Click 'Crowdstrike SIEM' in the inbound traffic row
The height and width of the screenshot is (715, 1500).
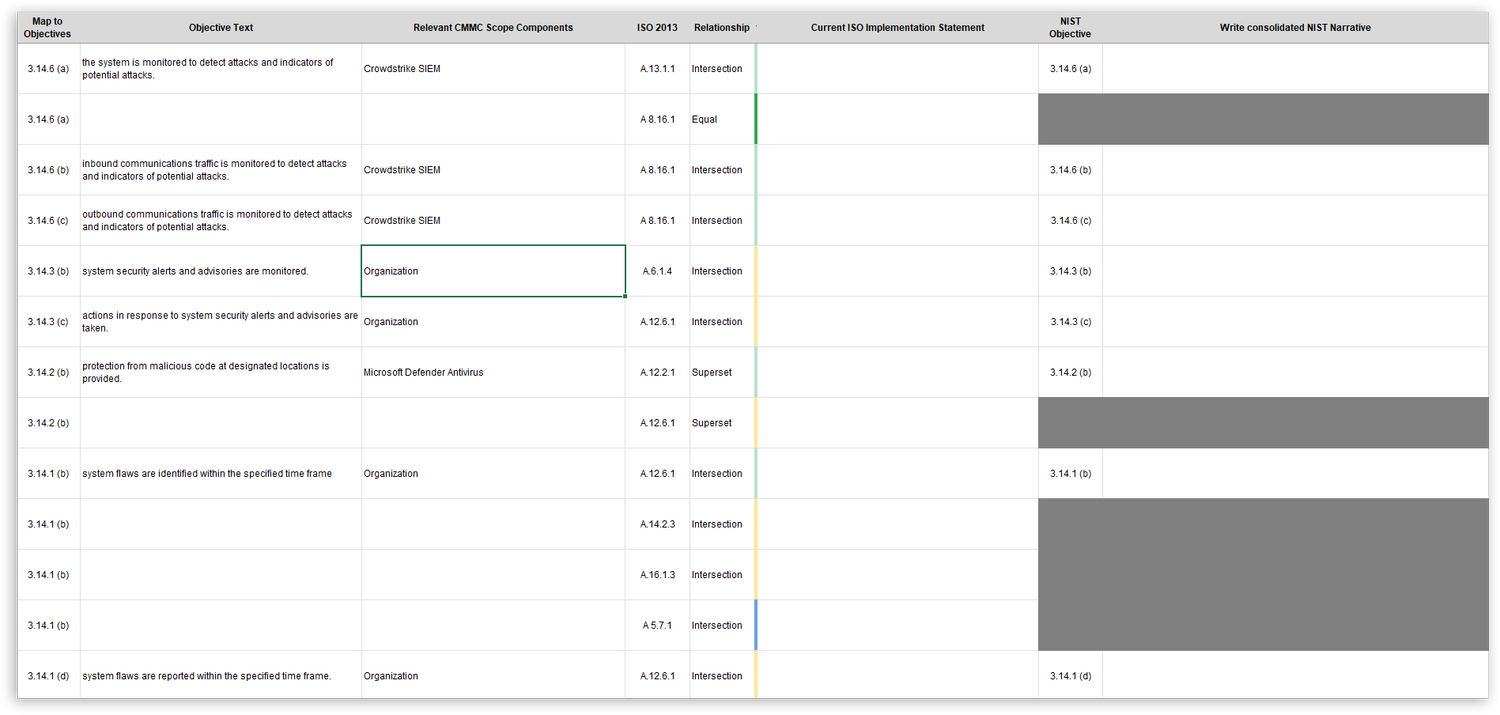(x=493, y=170)
